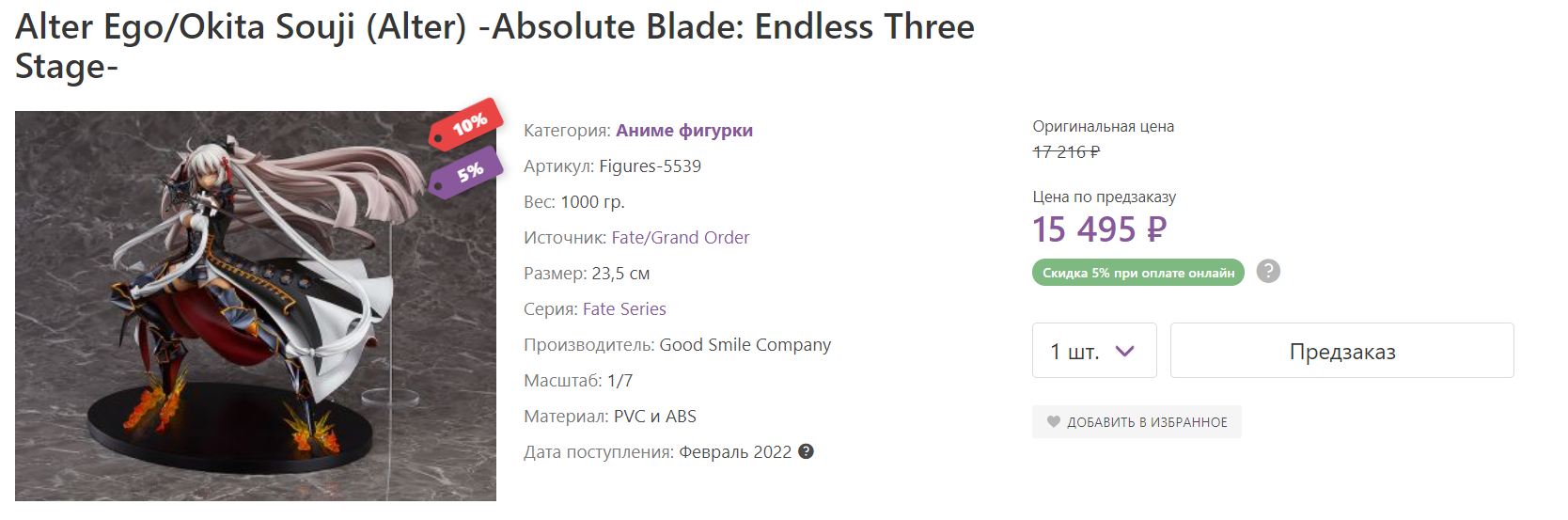
Task: Click the help icon next to Февраль 2022
Action: tap(806, 451)
